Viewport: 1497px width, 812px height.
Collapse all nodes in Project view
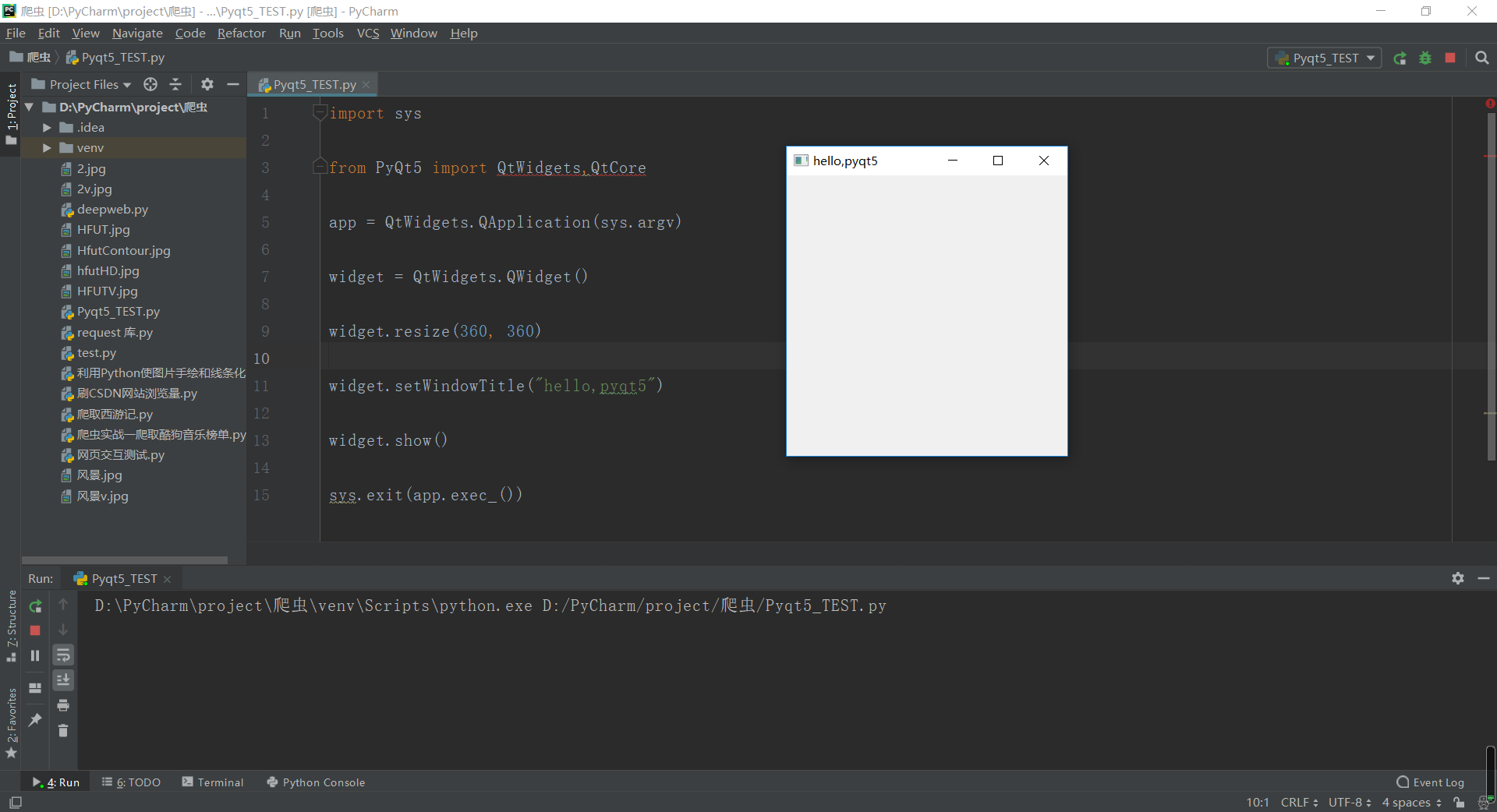[x=175, y=84]
